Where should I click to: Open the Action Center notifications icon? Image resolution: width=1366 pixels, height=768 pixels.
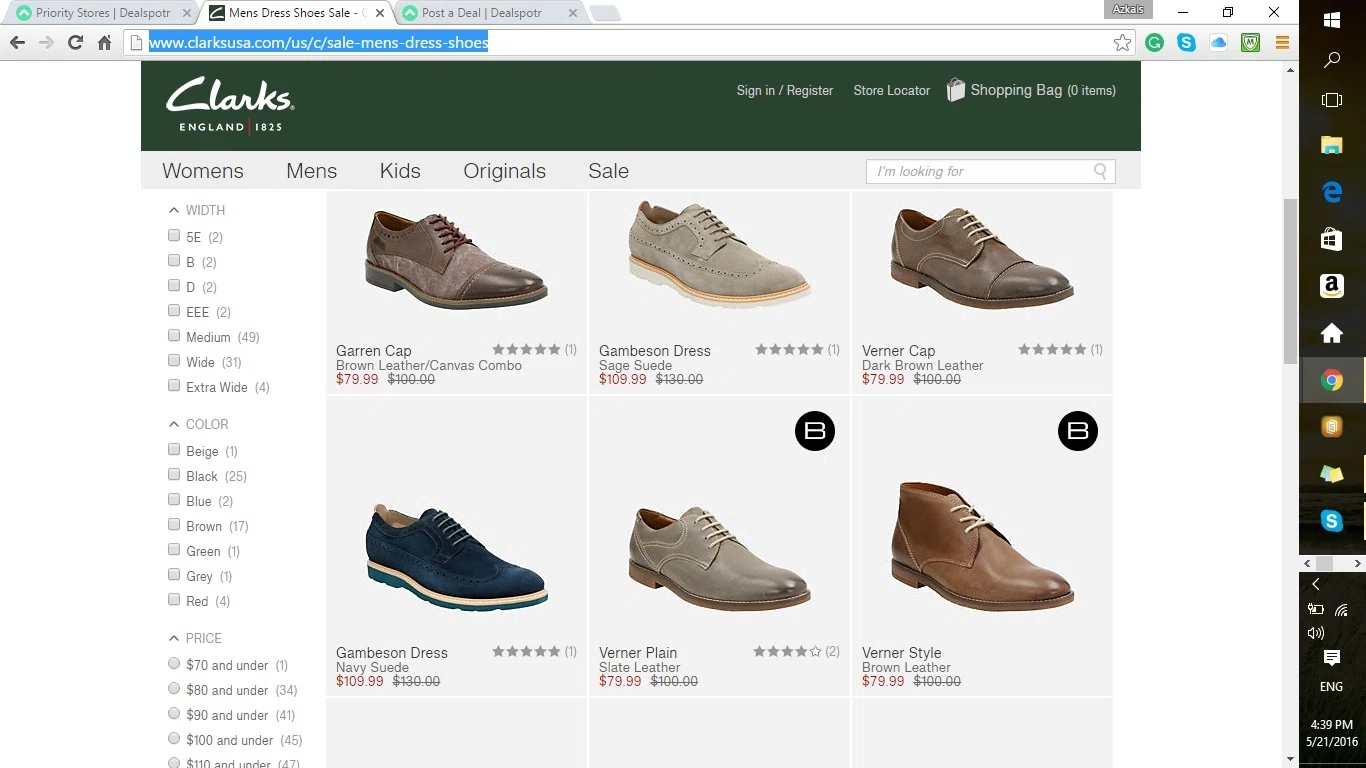pyautogui.click(x=1331, y=657)
